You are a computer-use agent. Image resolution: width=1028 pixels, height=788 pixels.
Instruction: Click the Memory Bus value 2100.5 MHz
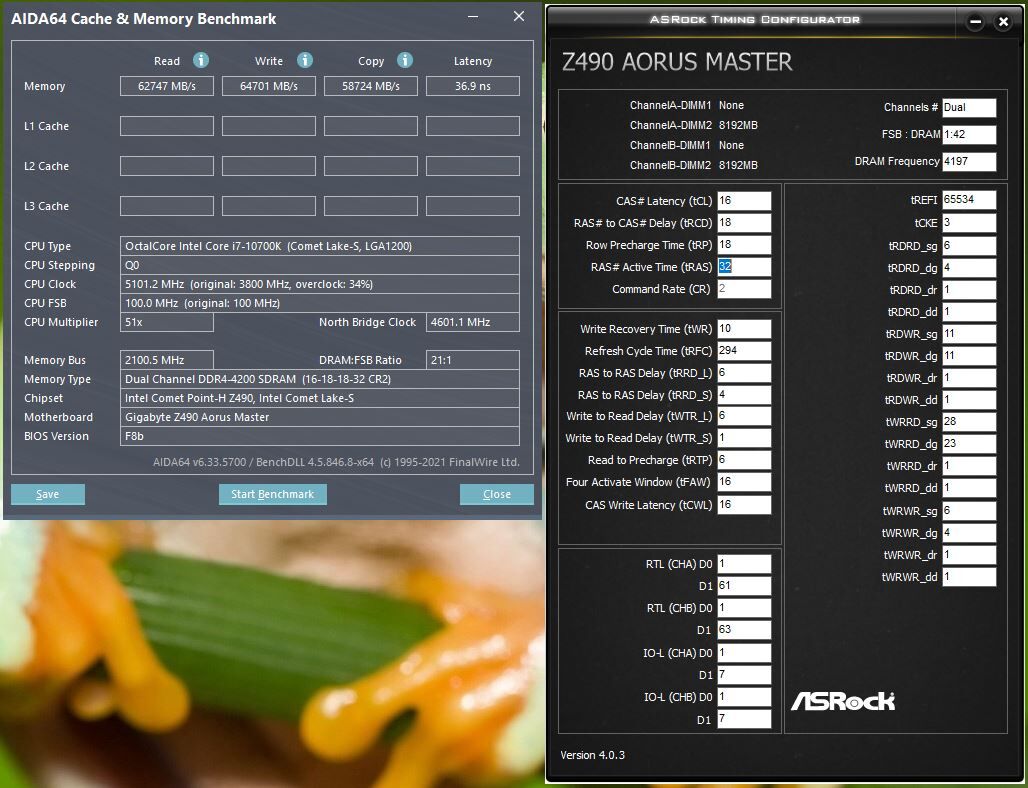point(167,360)
